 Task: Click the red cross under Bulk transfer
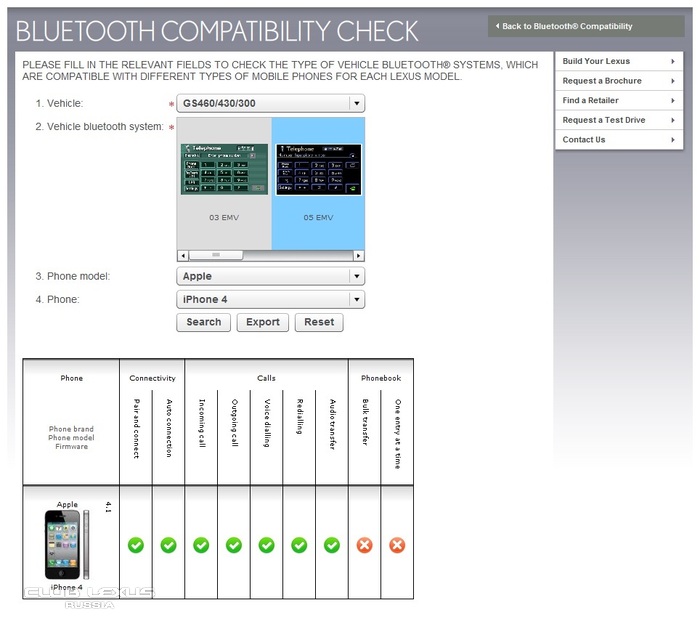pos(364,545)
